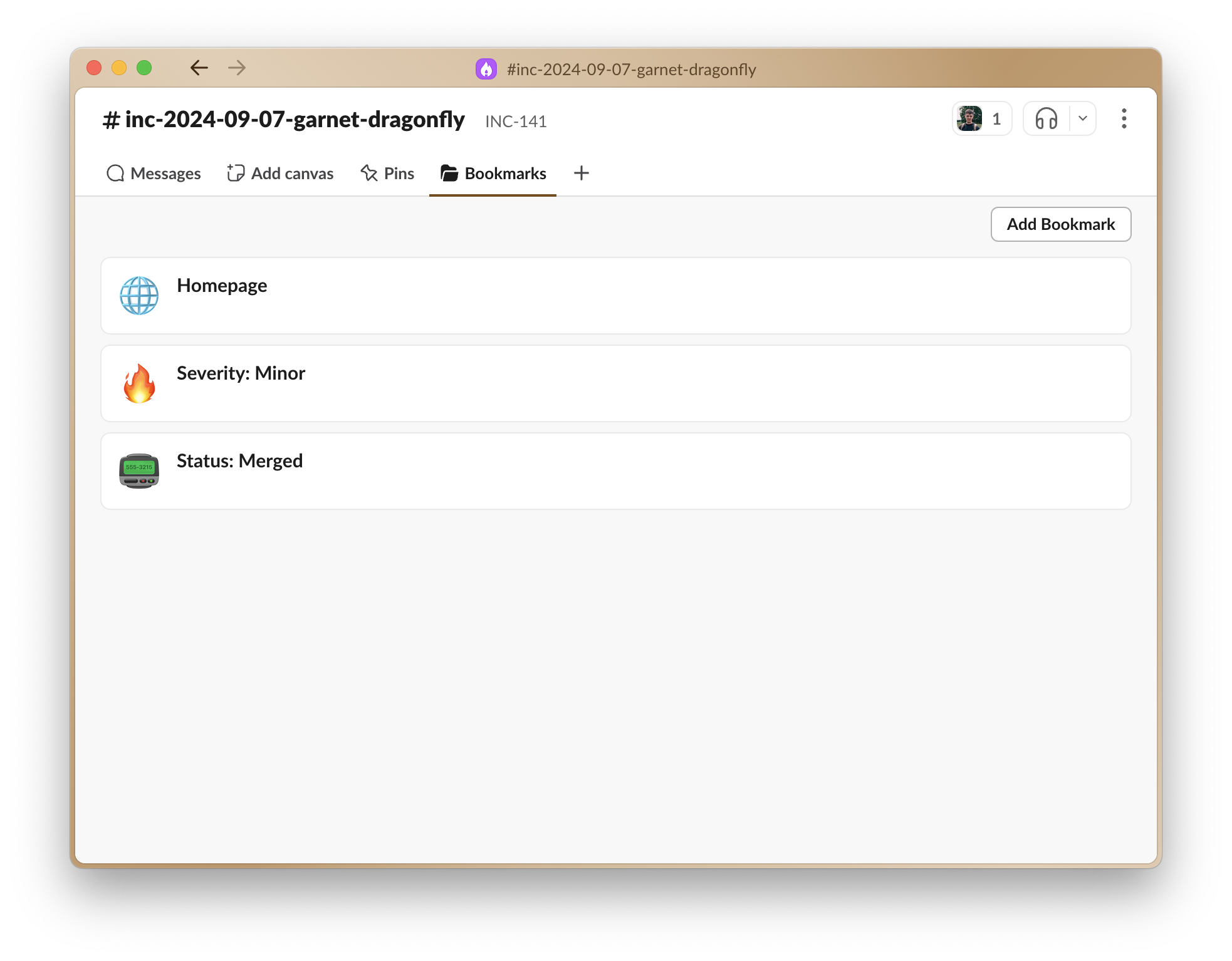The width and height of the screenshot is (1232, 961).
Task: Select the Bookmarks tab
Action: tap(493, 174)
